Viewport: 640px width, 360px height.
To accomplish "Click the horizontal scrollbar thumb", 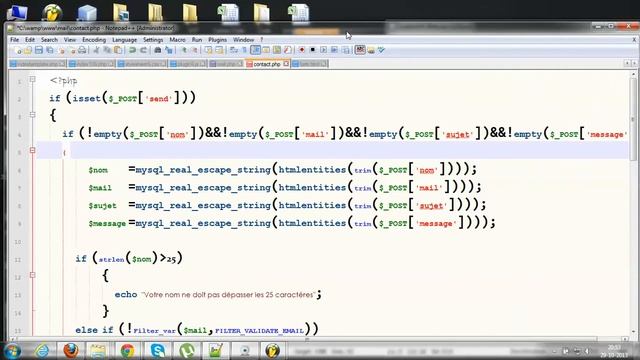I will coord(306,339).
